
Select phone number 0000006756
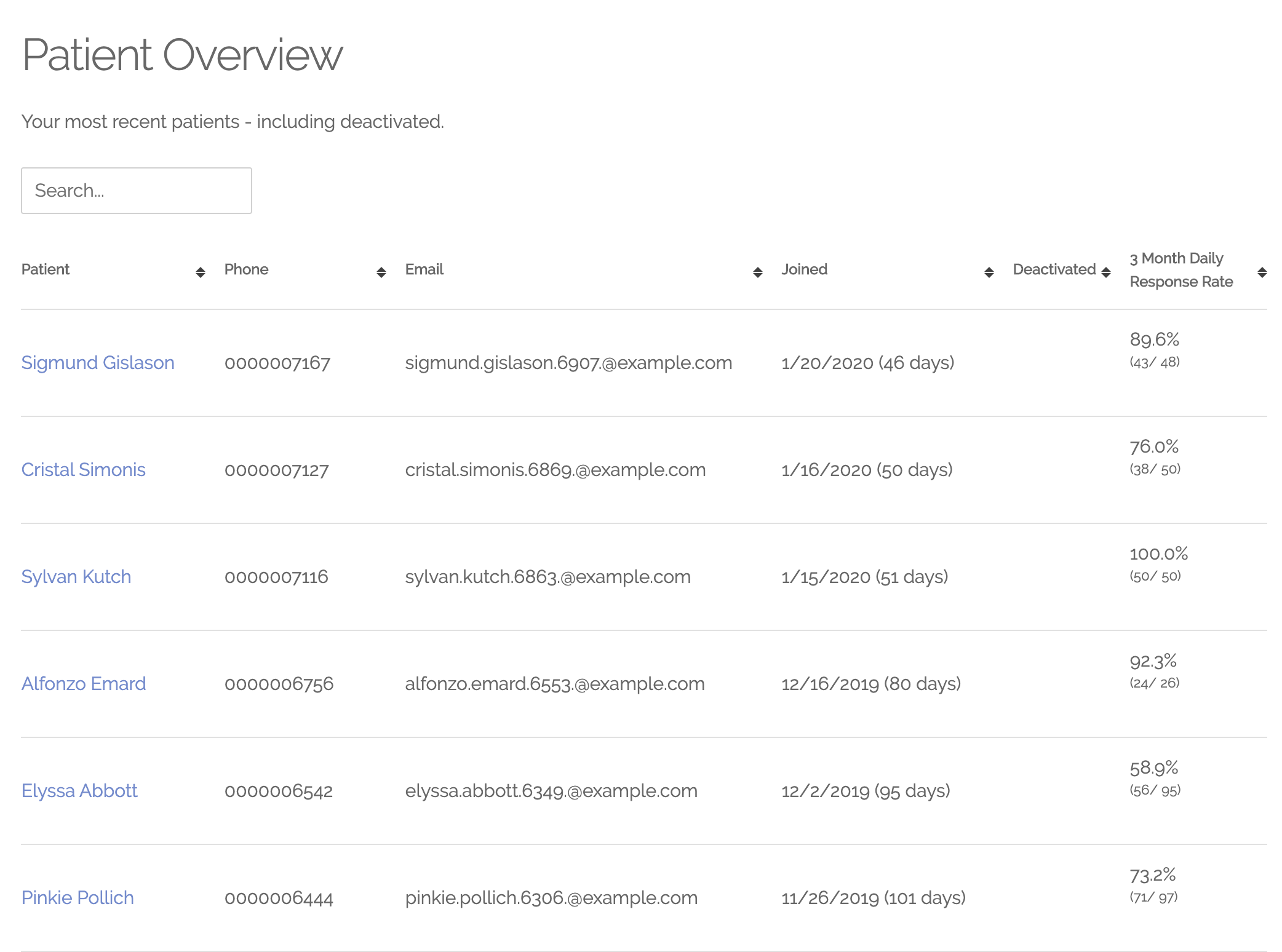pyautogui.click(x=279, y=684)
